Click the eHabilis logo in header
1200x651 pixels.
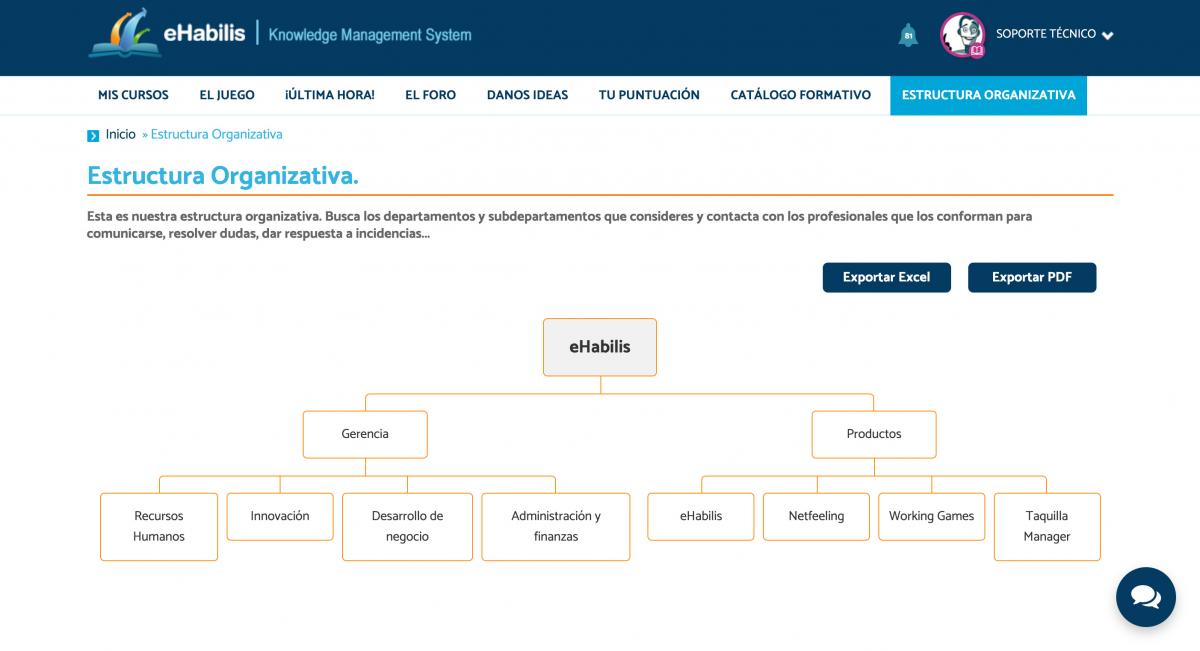pos(167,34)
